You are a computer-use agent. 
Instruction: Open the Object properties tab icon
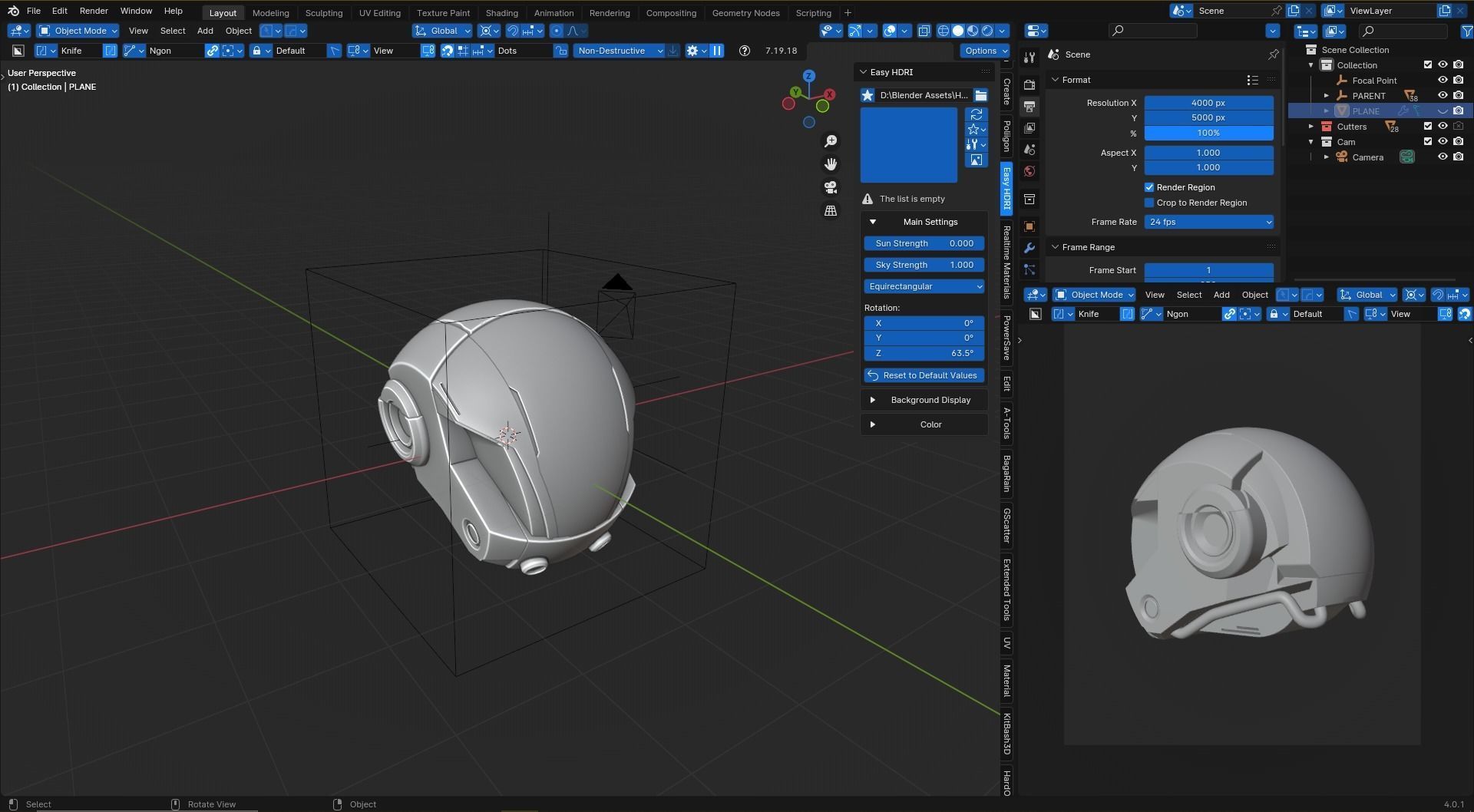click(1029, 226)
